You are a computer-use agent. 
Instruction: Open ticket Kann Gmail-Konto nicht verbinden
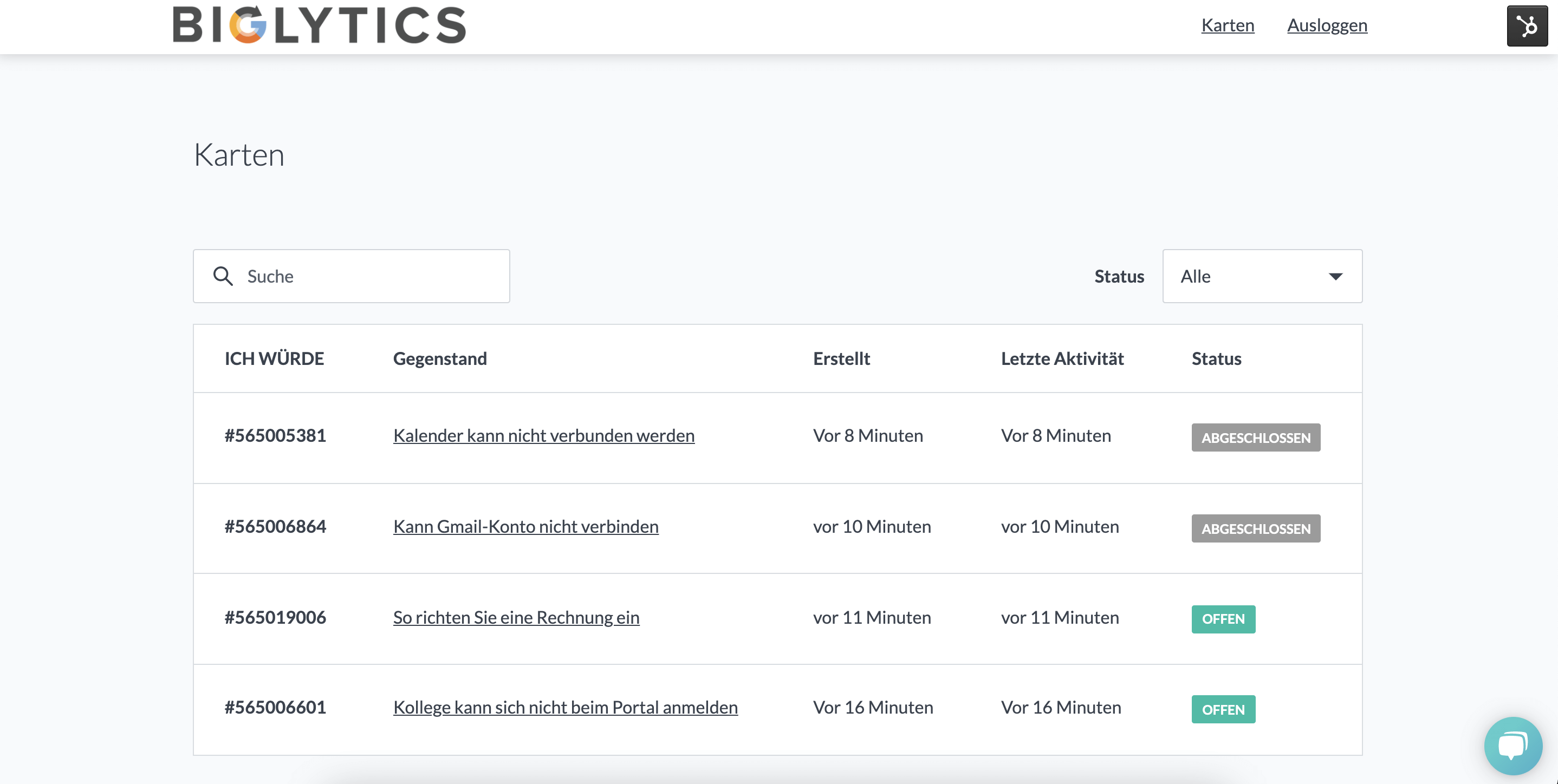(x=525, y=526)
